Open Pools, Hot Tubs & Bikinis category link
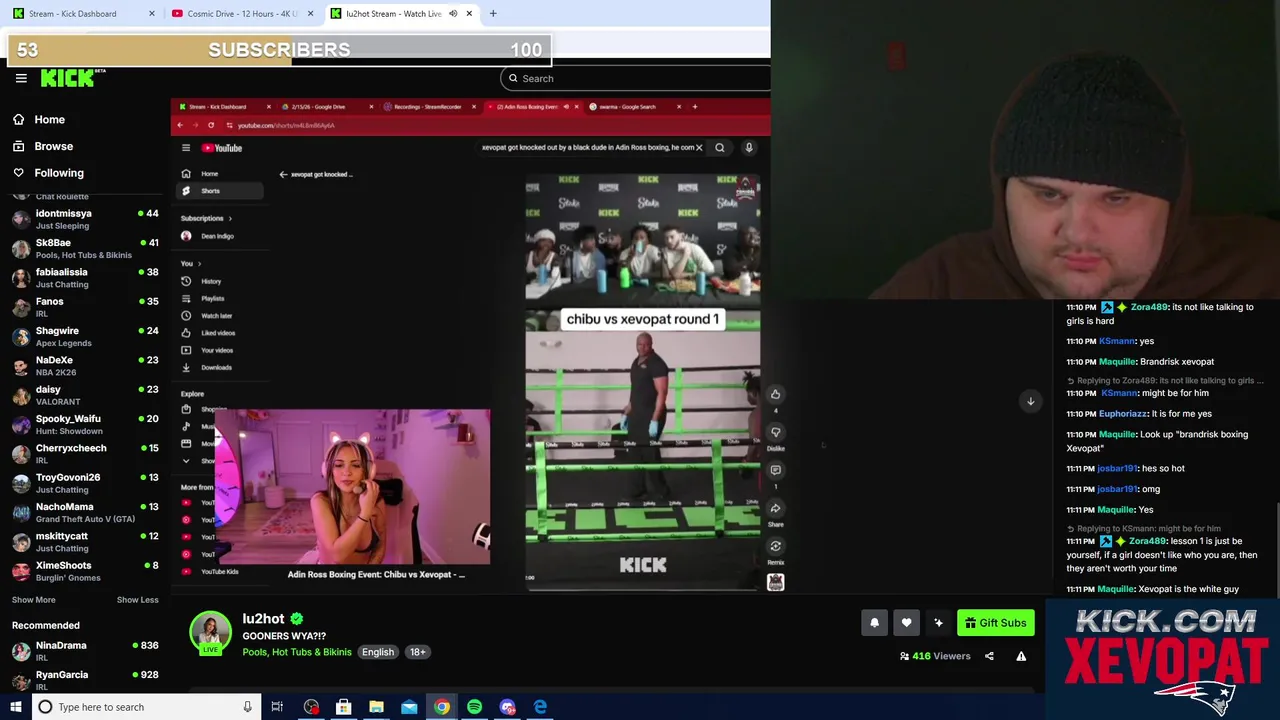This screenshot has width=1280, height=720. coord(296,652)
